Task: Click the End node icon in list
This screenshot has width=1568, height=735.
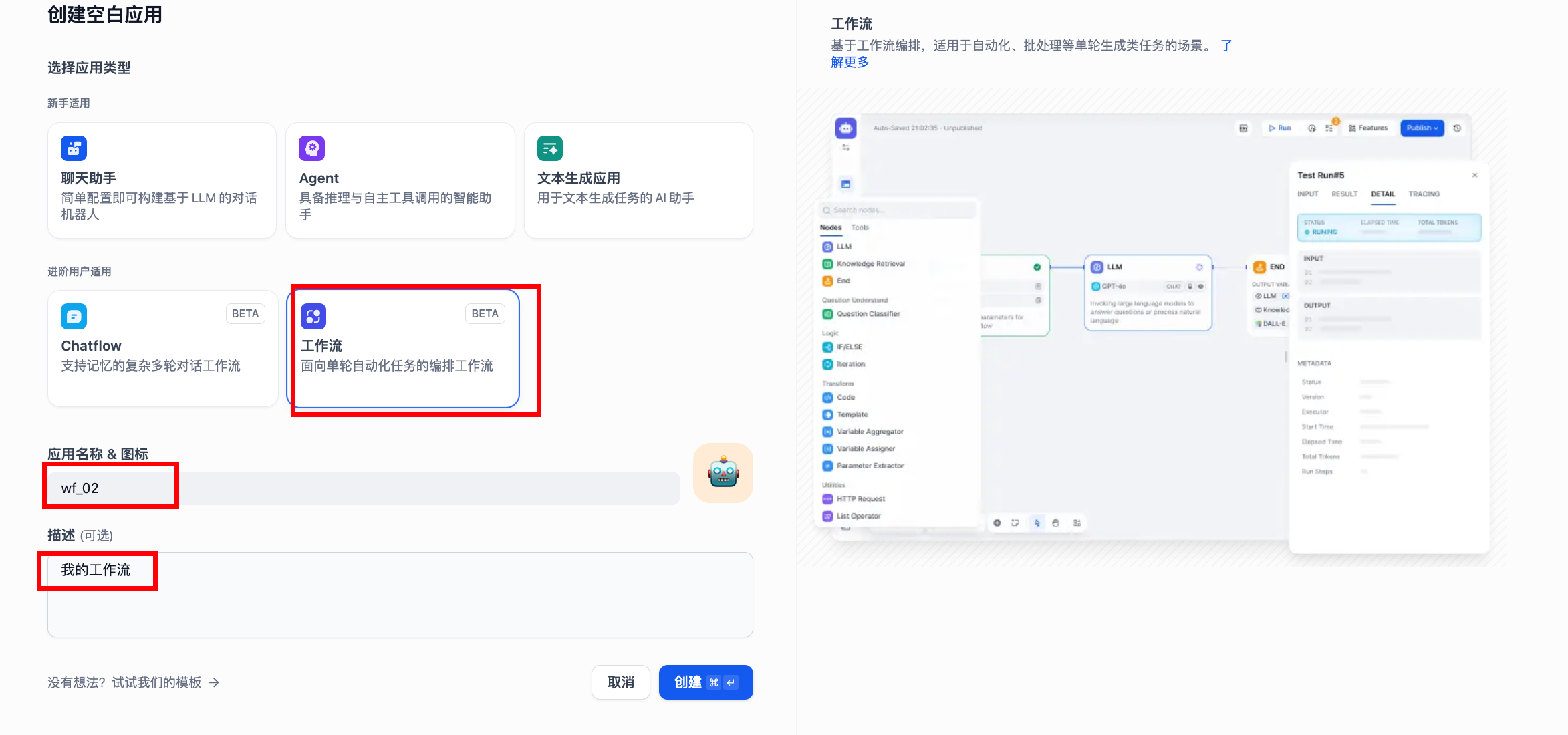Action: pyautogui.click(x=827, y=281)
